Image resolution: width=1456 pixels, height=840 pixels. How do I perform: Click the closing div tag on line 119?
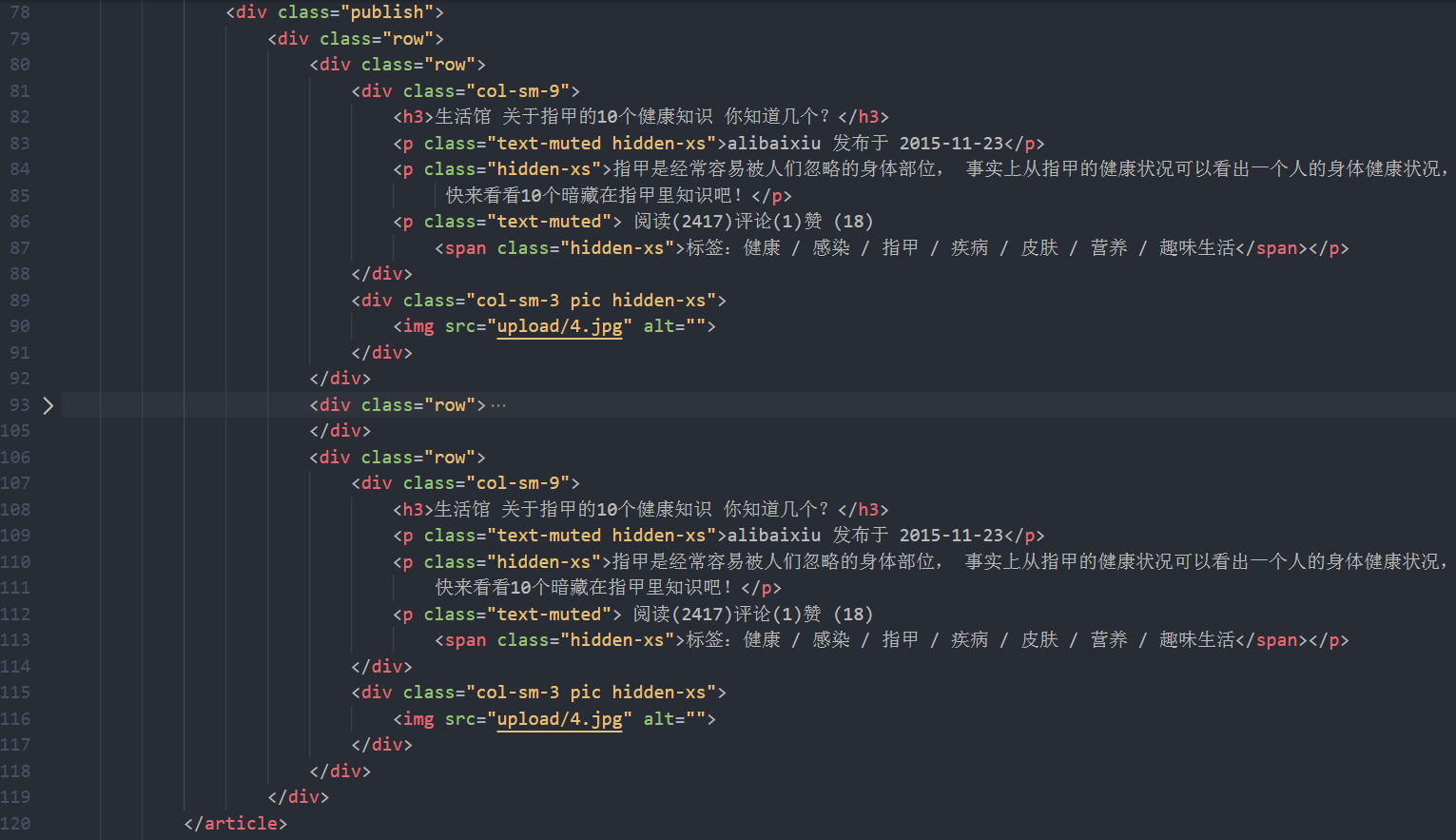point(299,797)
